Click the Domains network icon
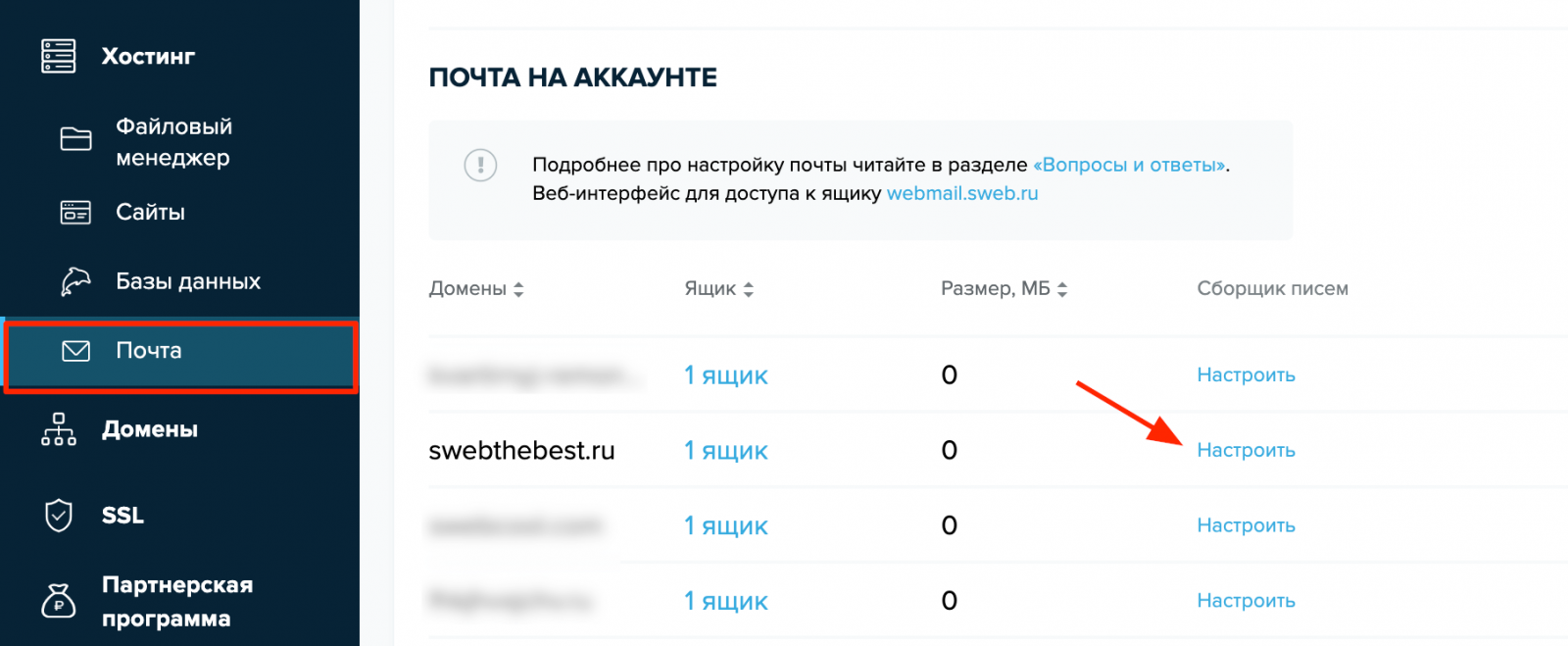This screenshot has width=1568, height=646. [59, 429]
